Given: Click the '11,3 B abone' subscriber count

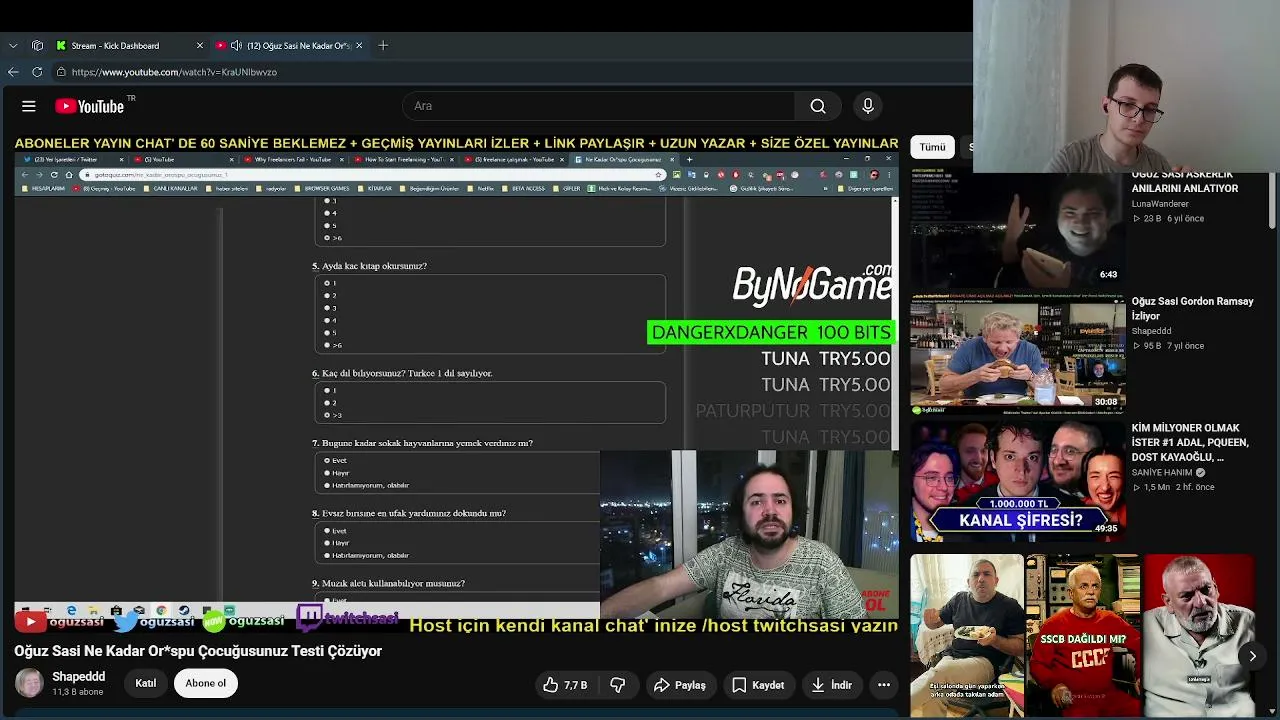Looking at the screenshot, I should (x=78, y=692).
